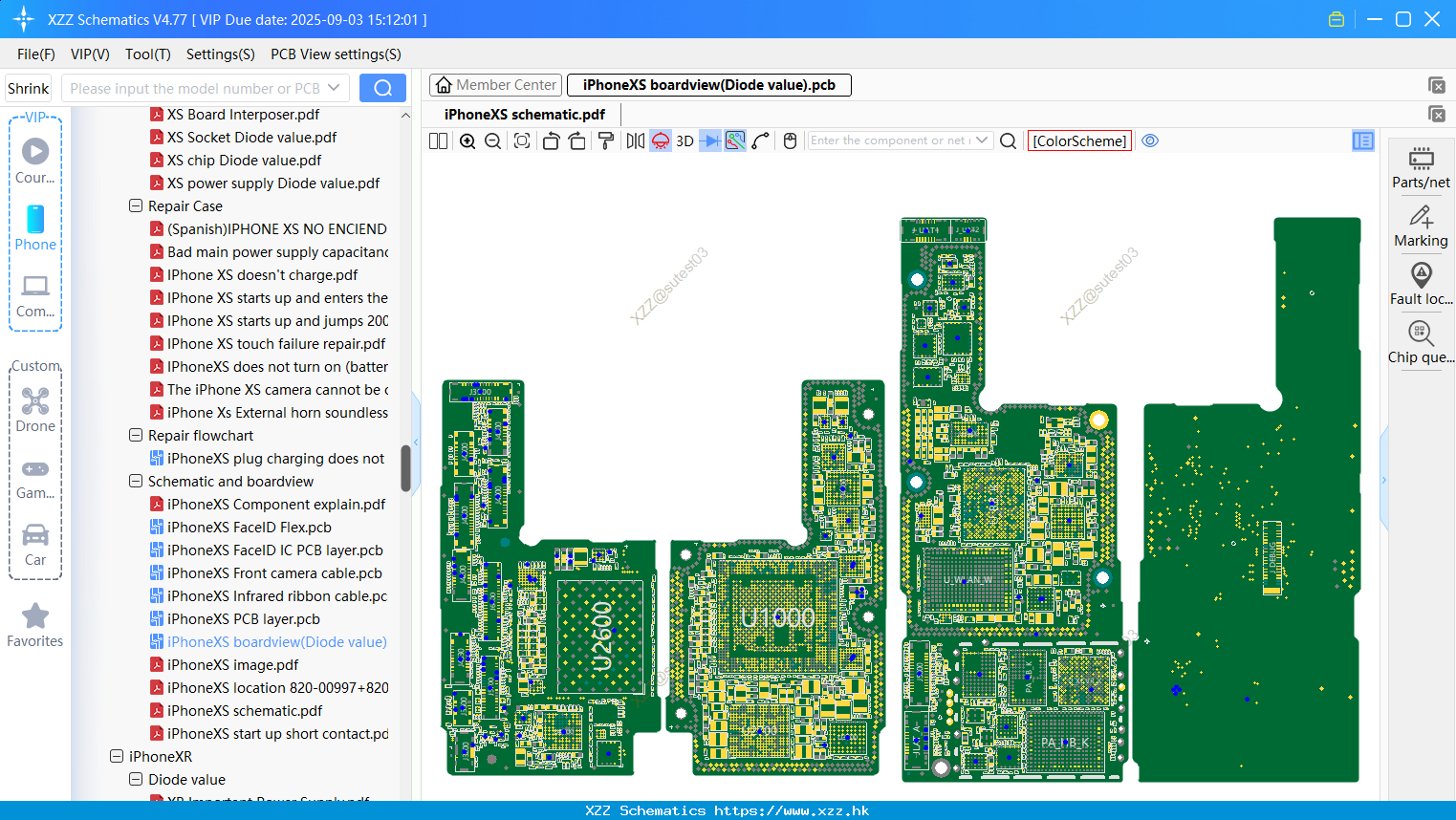Open Favorites

pyautogui.click(x=35, y=625)
